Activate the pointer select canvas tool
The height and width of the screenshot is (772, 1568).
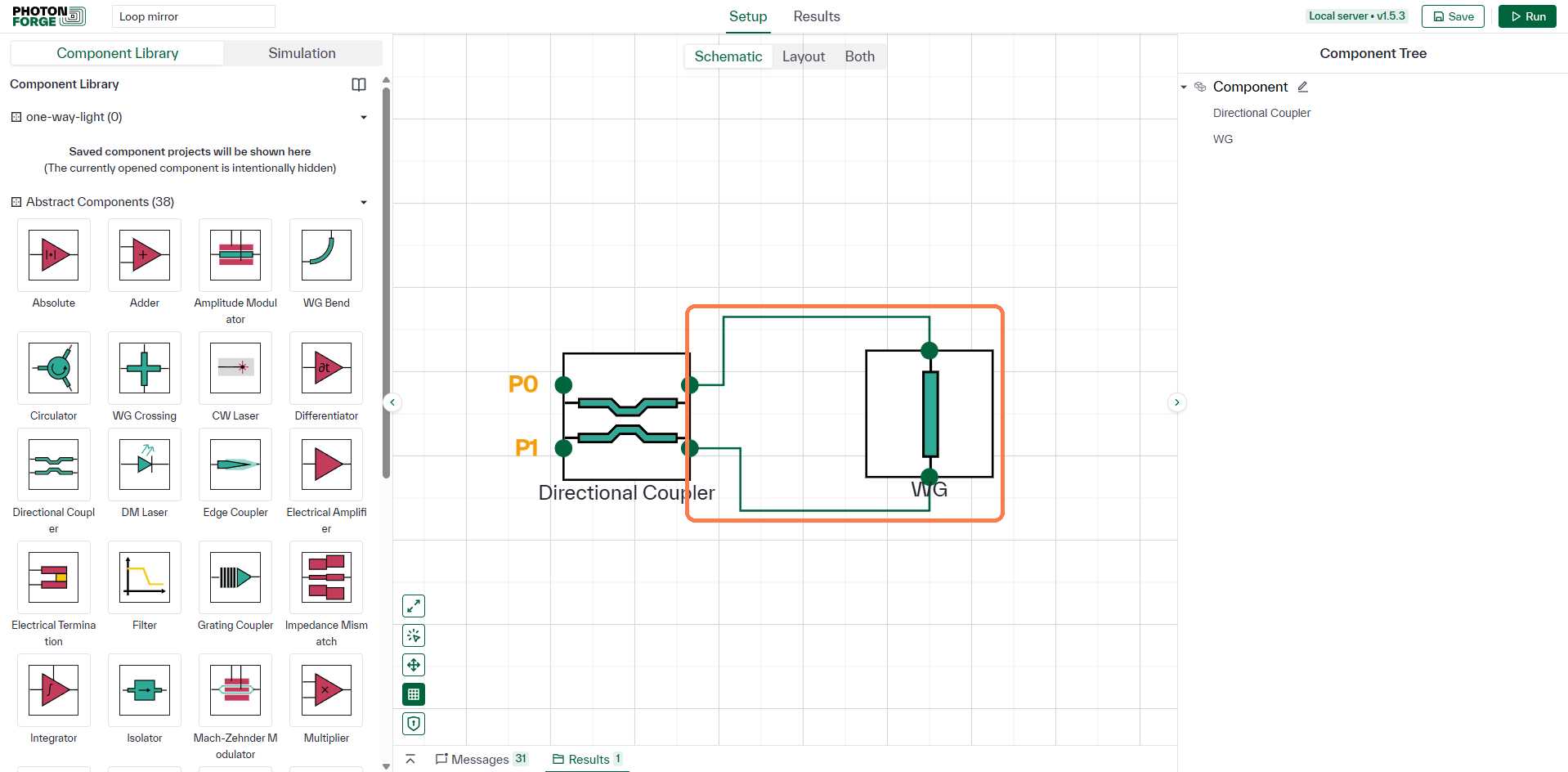point(414,635)
